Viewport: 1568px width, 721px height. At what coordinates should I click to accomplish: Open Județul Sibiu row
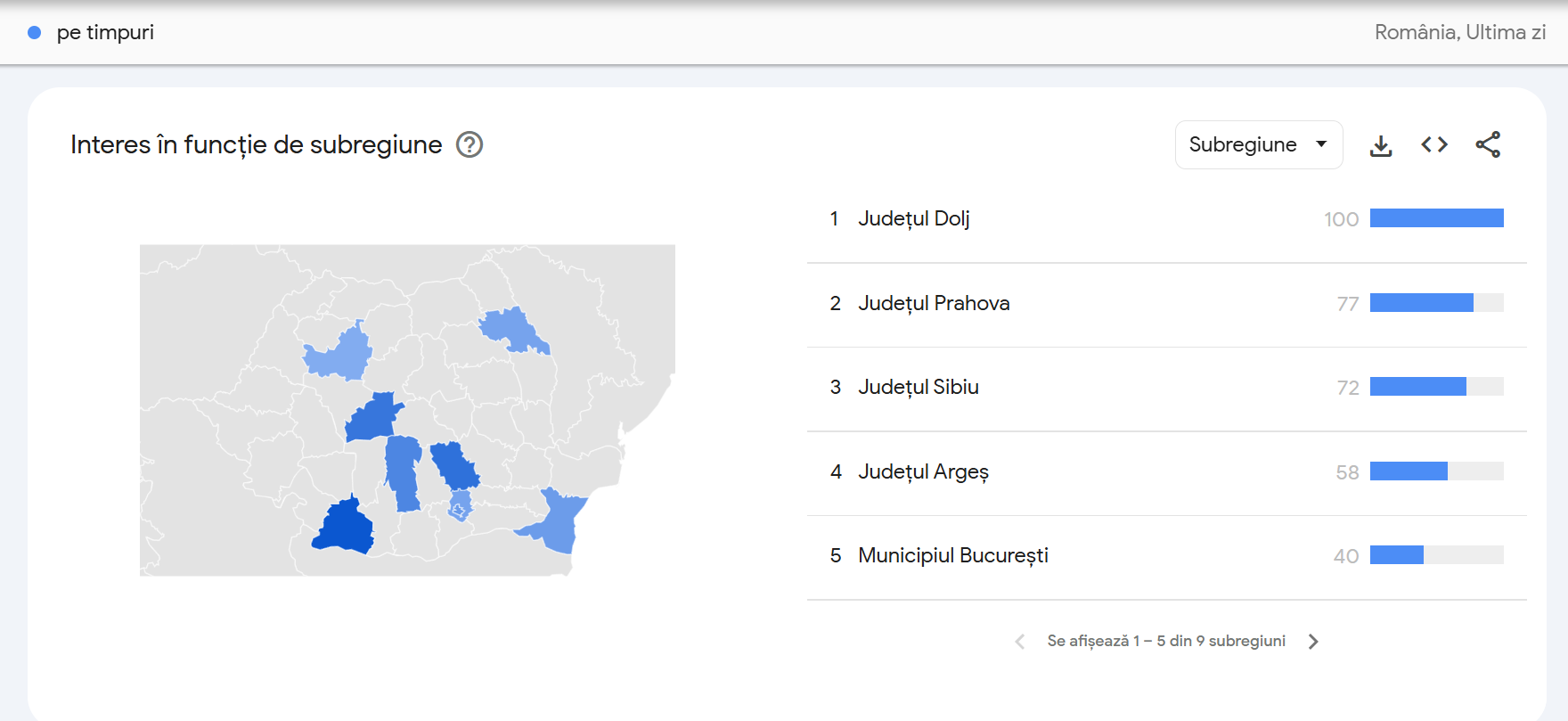coord(918,387)
